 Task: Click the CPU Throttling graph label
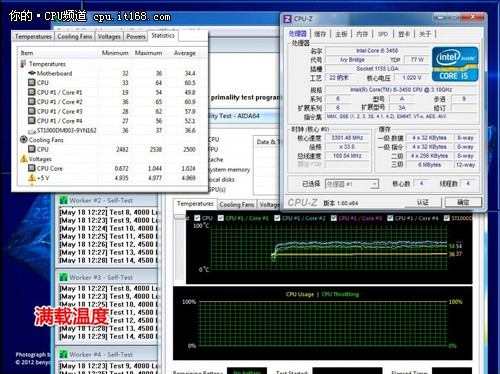pos(340,294)
